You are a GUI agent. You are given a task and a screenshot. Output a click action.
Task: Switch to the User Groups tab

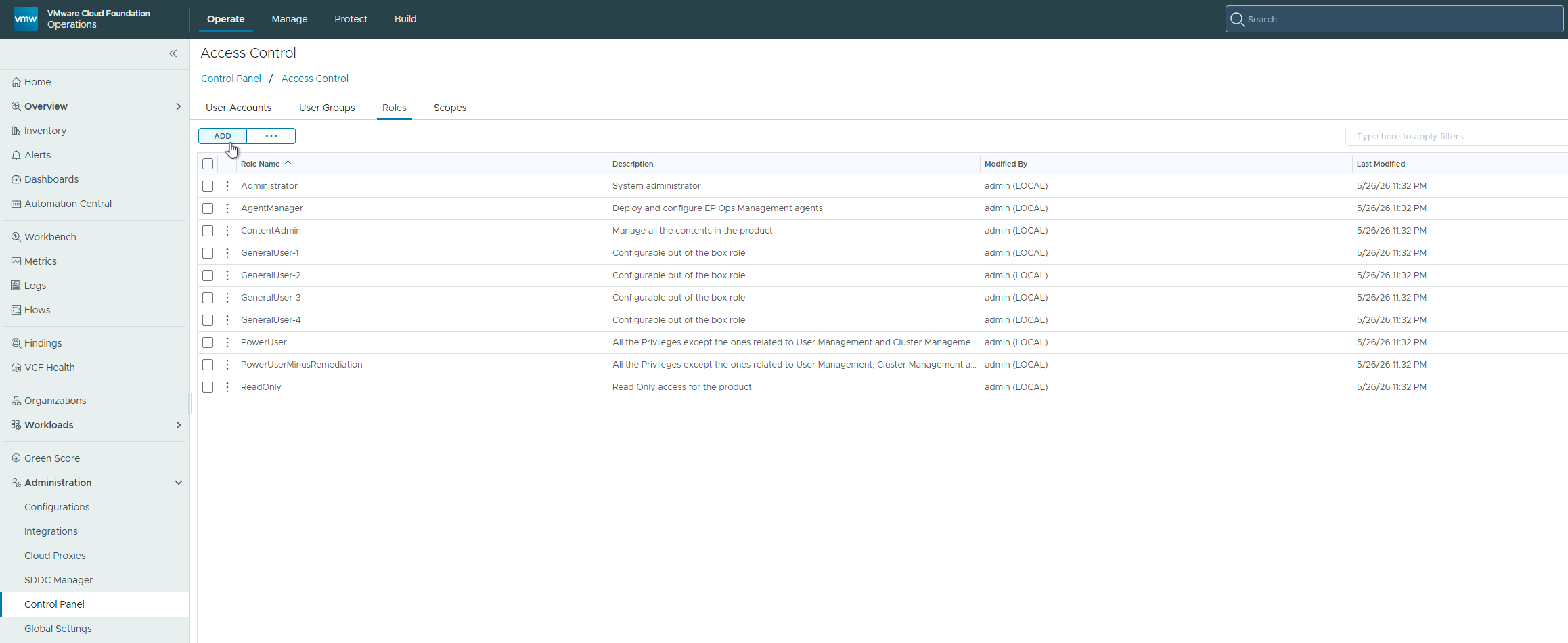[x=327, y=107]
